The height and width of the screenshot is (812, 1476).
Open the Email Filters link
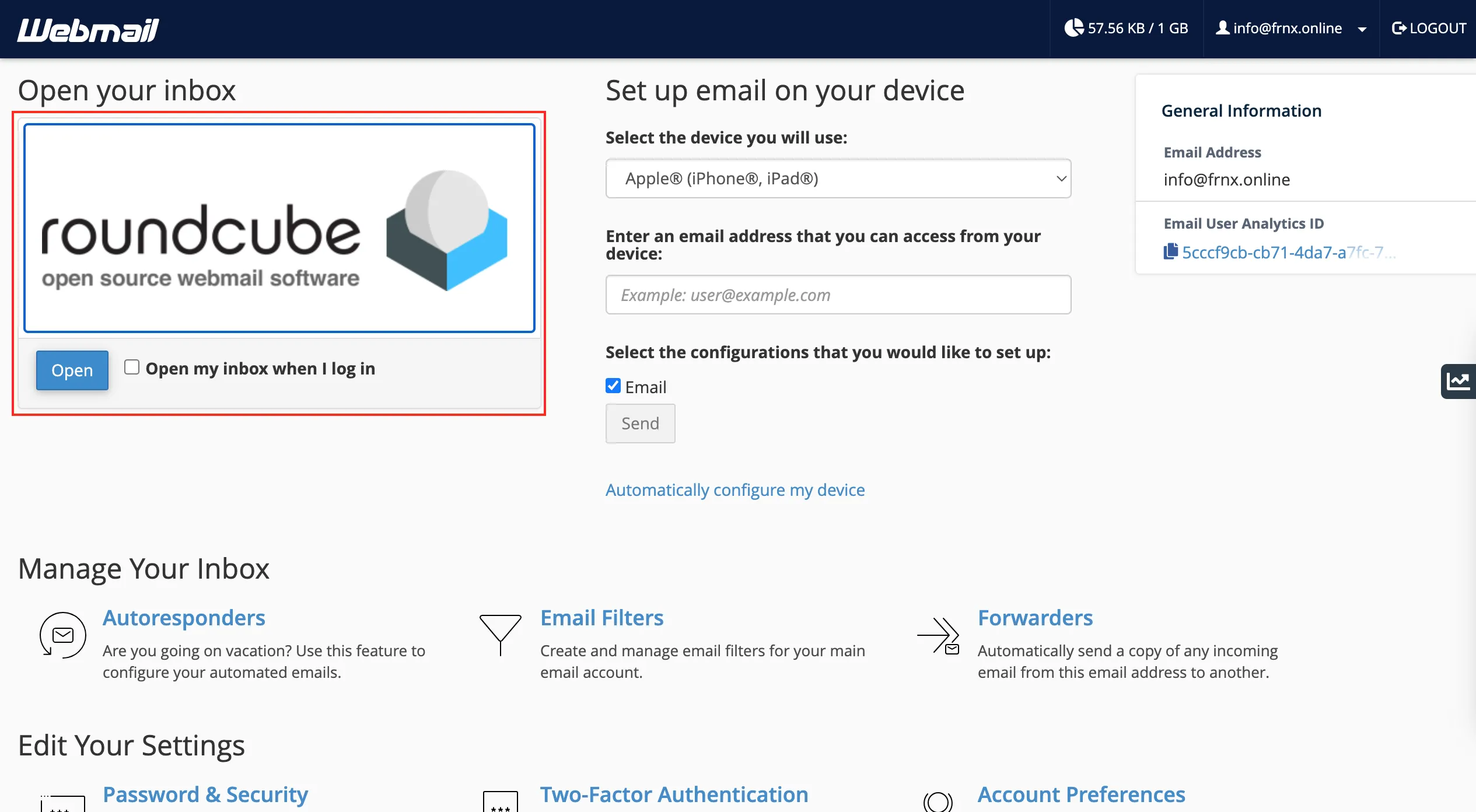(602, 618)
